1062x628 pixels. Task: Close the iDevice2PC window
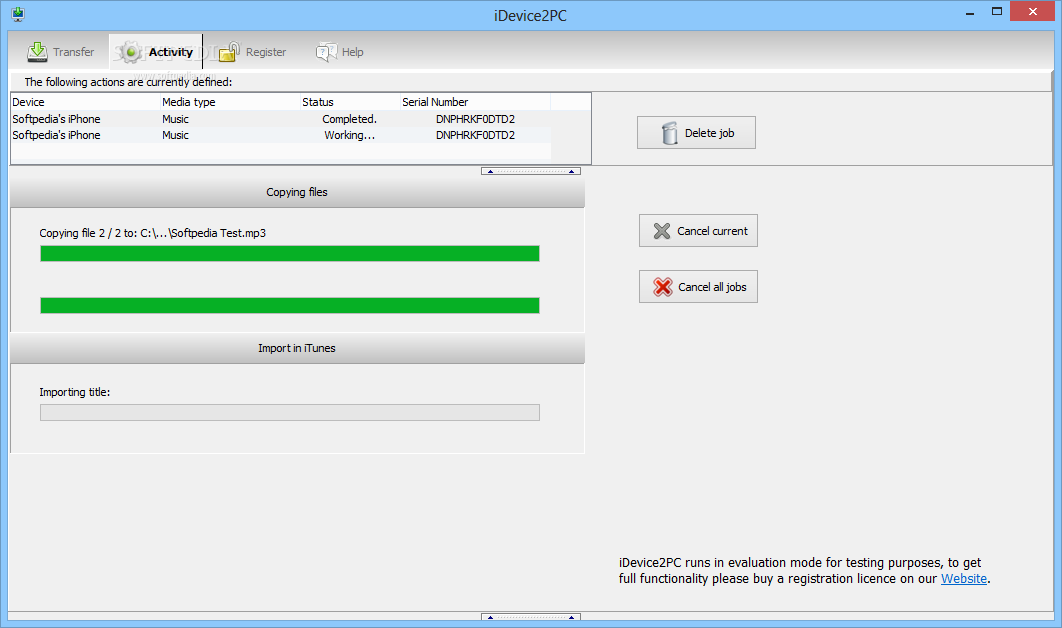coord(1032,11)
